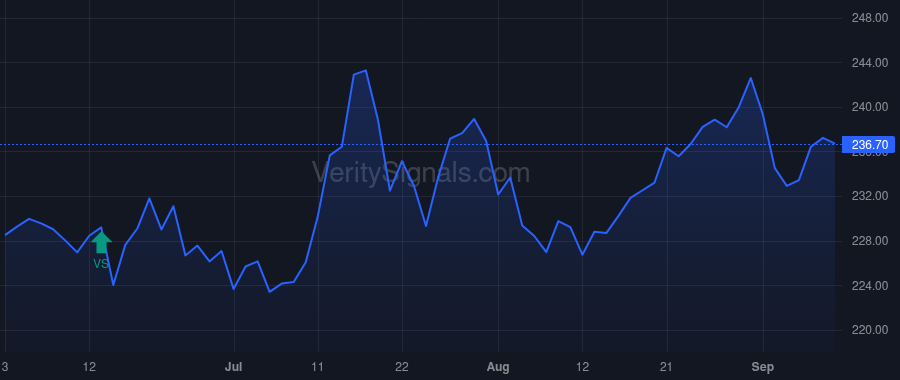900x380 pixels.
Task: Click the Jul date axis label
Action: [234, 367]
